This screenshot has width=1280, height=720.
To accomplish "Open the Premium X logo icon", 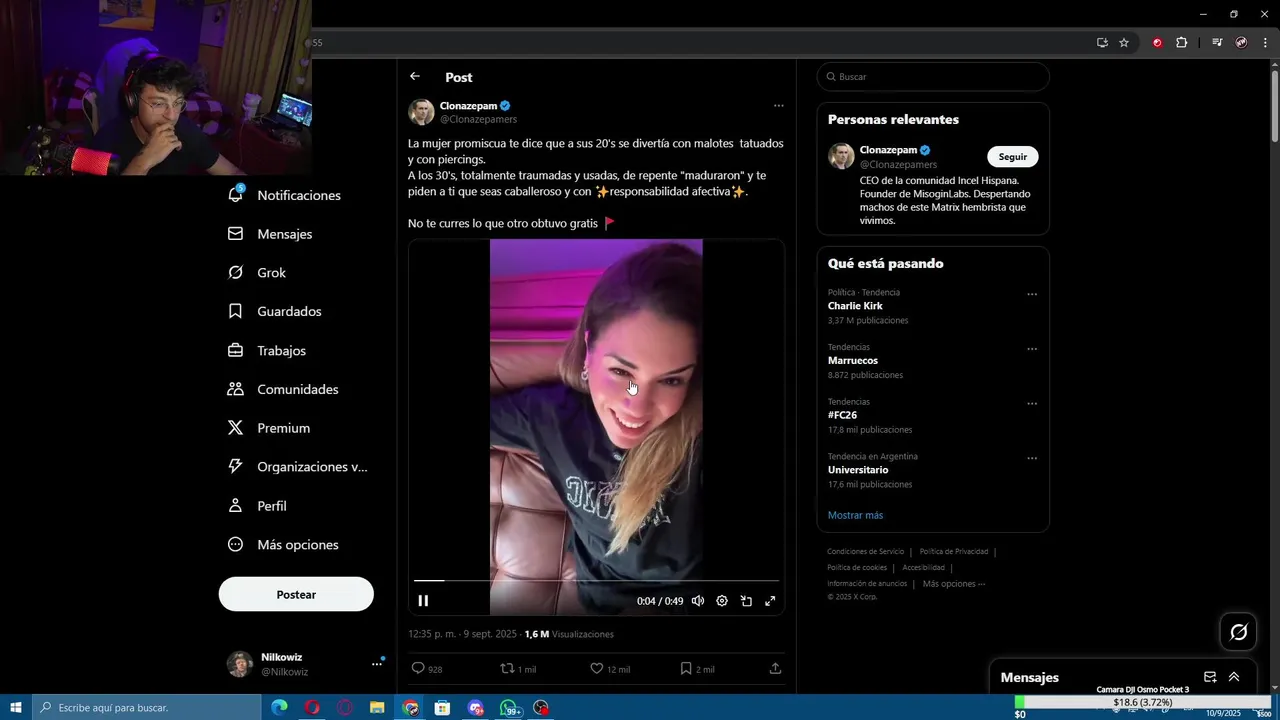I will coord(235,428).
